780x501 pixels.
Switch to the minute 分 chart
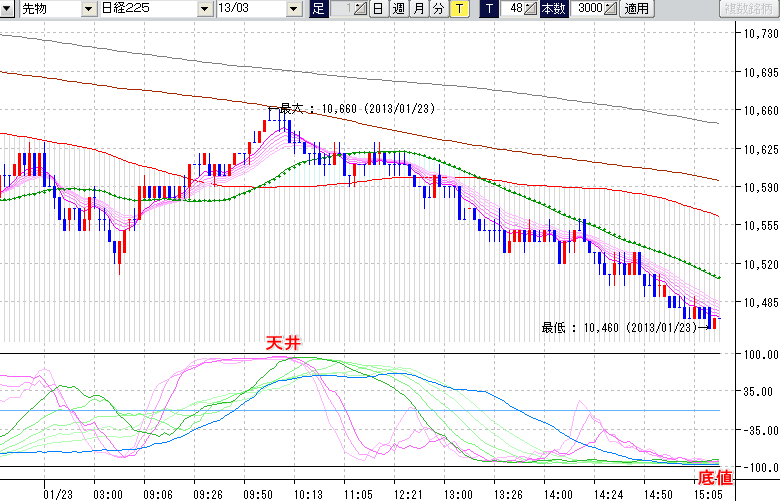pos(438,9)
